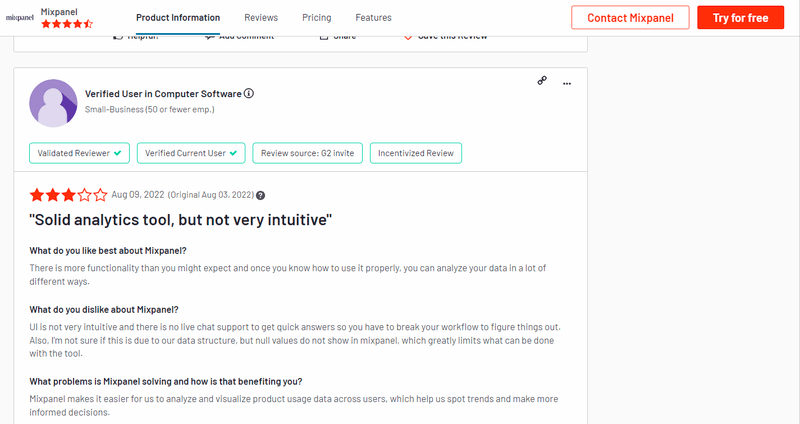The width and height of the screenshot is (800, 424).
Task: Go to the Features tab
Action: 373,18
